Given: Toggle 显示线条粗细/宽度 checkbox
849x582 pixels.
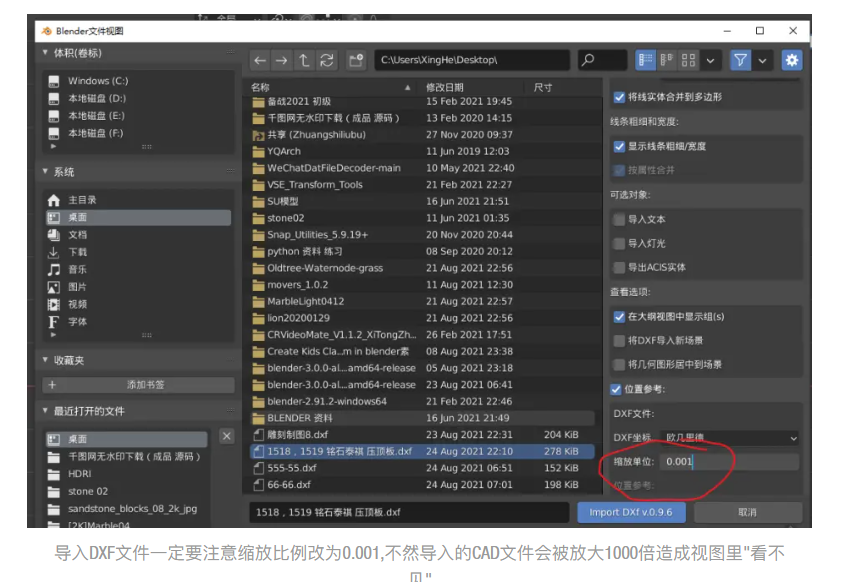Looking at the screenshot, I should (x=619, y=147).
